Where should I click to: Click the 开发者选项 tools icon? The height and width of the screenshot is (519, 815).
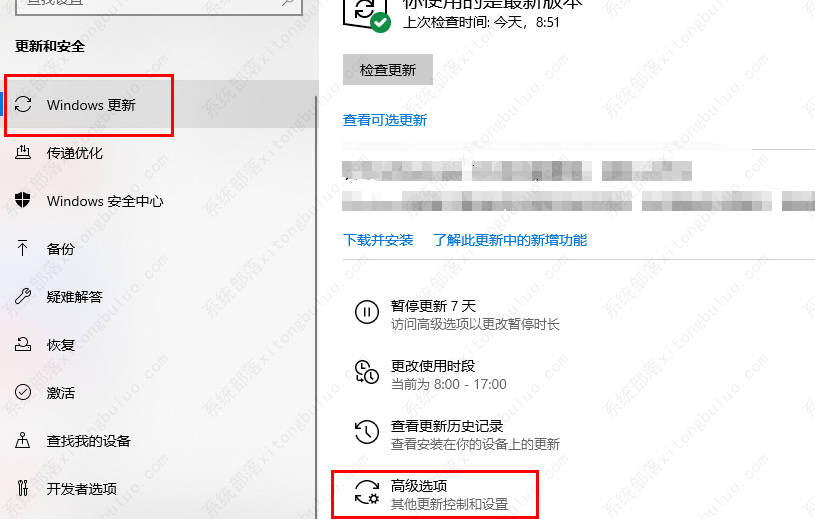click(x=23, y=488)
